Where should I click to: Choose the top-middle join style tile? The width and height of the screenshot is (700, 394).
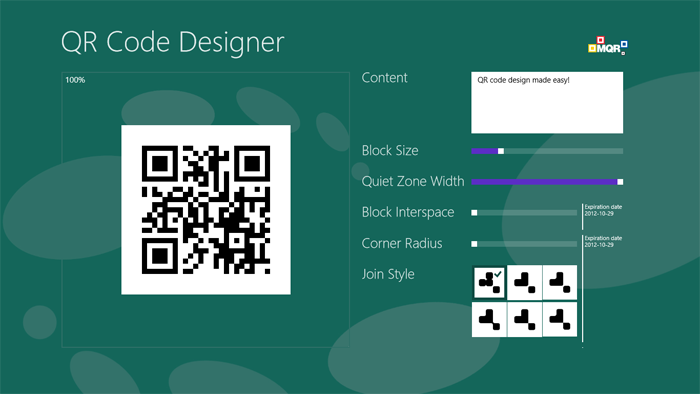pos(525,282)
